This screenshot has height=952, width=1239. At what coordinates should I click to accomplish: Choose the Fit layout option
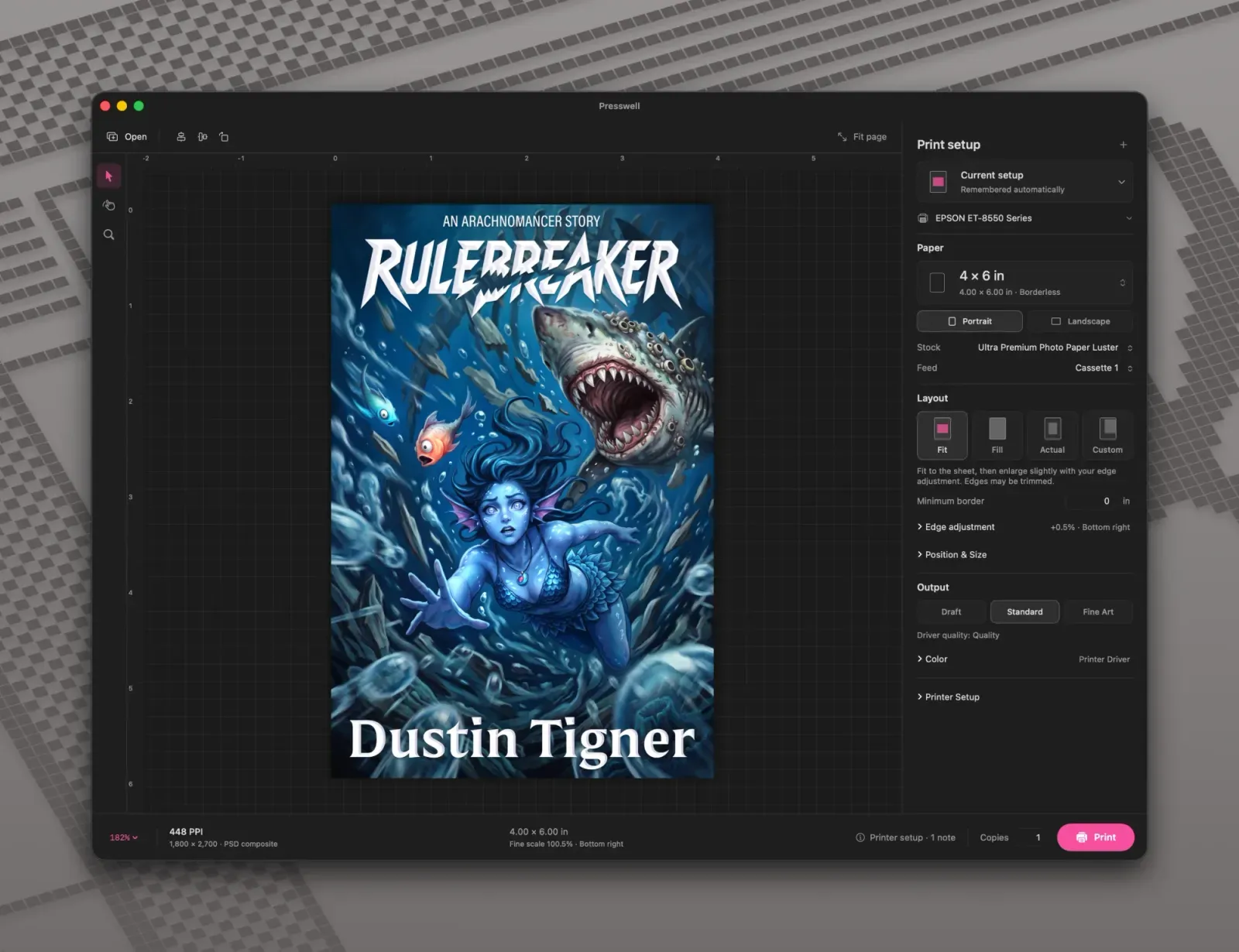click(x=942, y=435)
